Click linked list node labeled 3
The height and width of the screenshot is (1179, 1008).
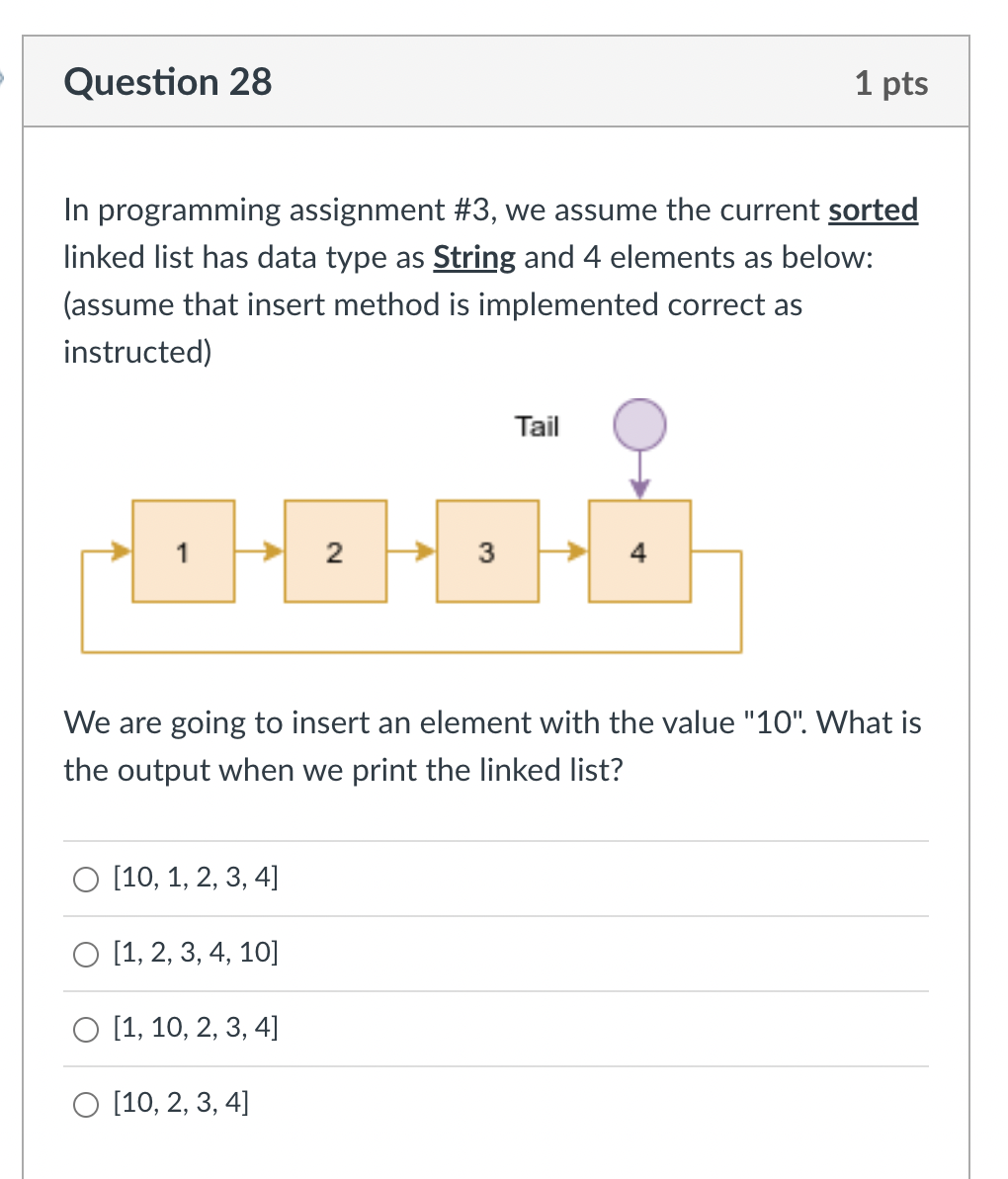click(x=487, y=551)
